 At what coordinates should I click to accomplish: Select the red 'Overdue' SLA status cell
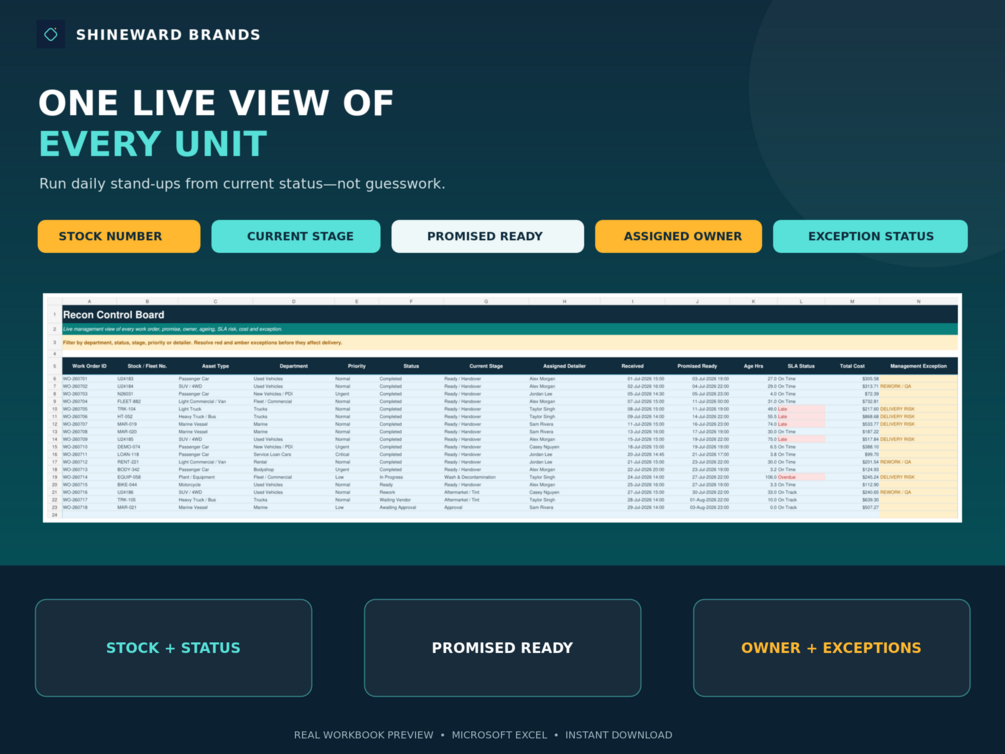click(801, 477)
